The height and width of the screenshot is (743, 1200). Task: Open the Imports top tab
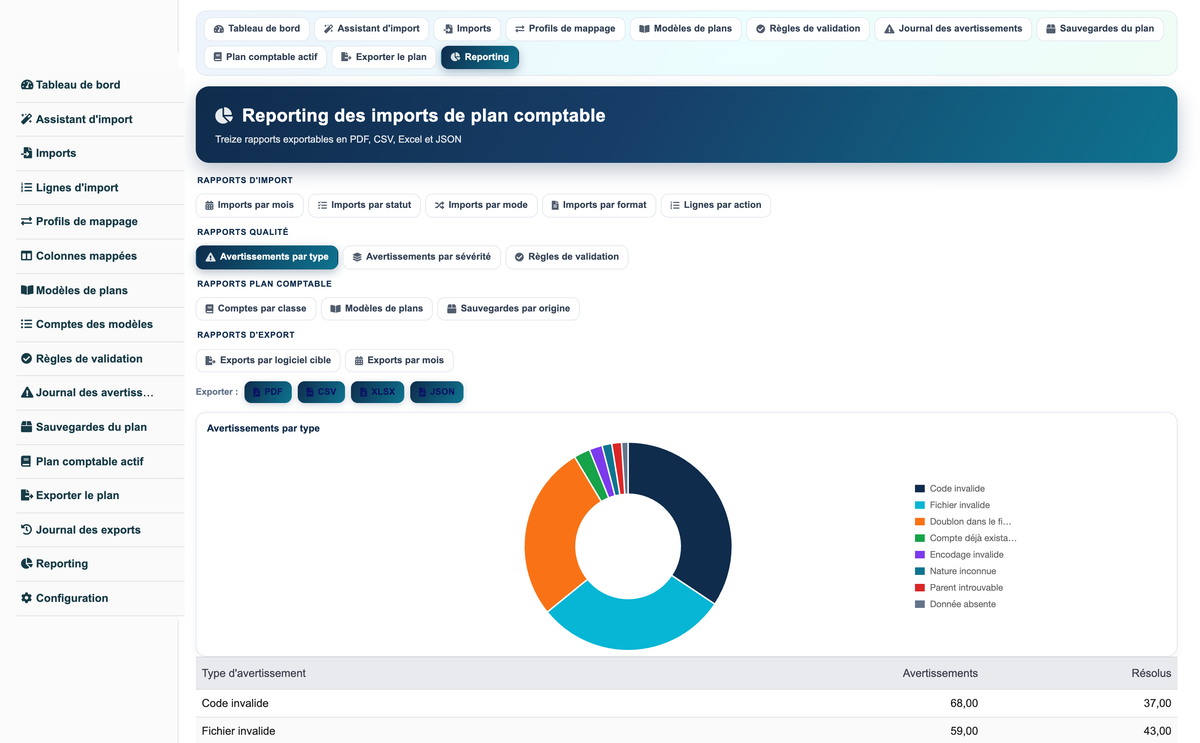coord(467,29)
